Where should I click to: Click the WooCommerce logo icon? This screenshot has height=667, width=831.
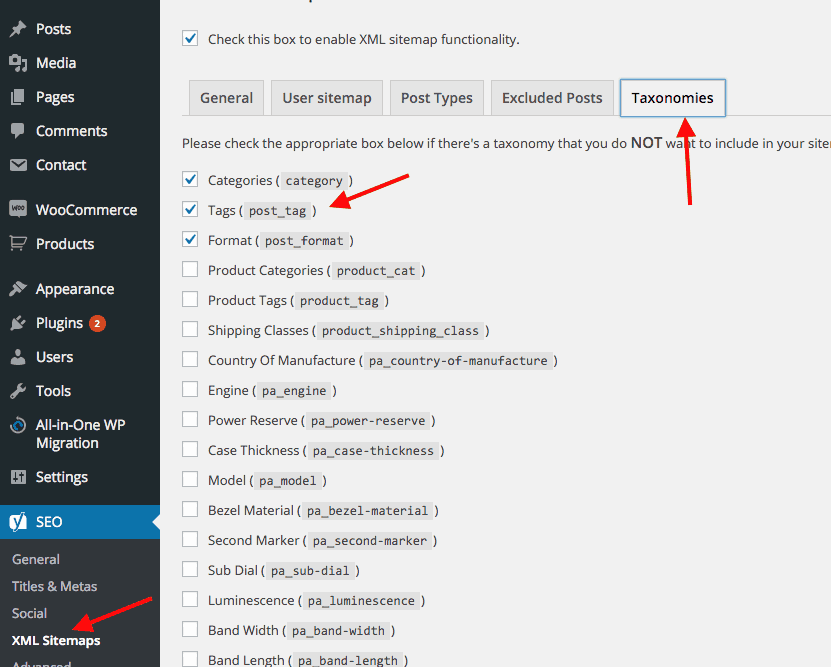click(18, 210)
